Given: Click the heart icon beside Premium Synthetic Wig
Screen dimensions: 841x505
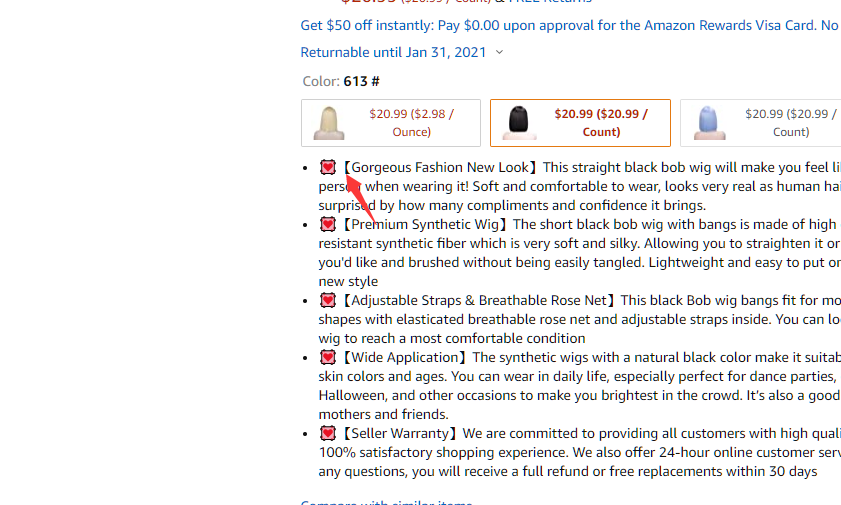Looking at the screenshot, I should tap(328, 225).
